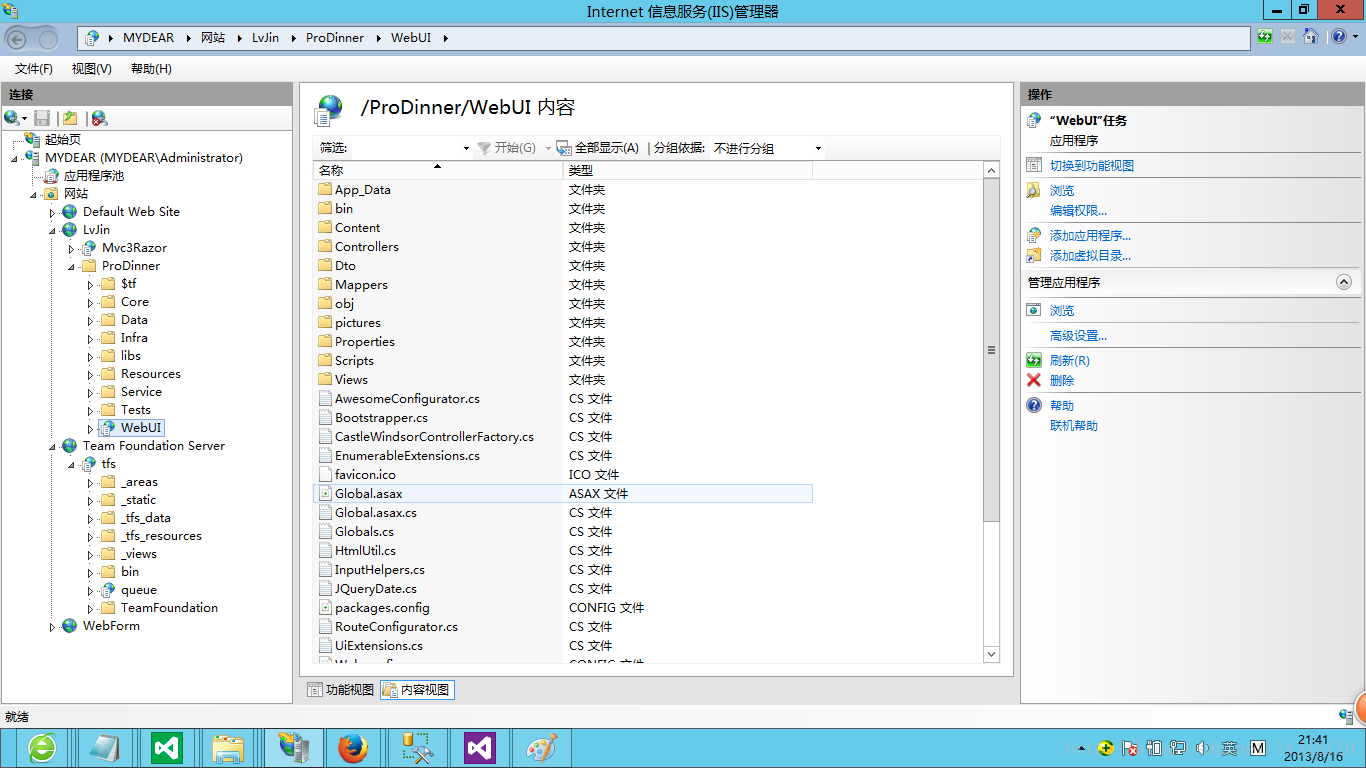Image resolution: width=1366 pixels, height=768 pixels.
Task: Click the 名称 column header to sort
Action: (x=439, y=171)
